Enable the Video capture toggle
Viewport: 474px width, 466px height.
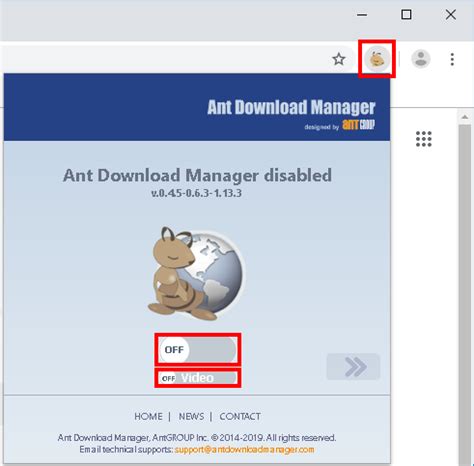(x=198, y=378)
